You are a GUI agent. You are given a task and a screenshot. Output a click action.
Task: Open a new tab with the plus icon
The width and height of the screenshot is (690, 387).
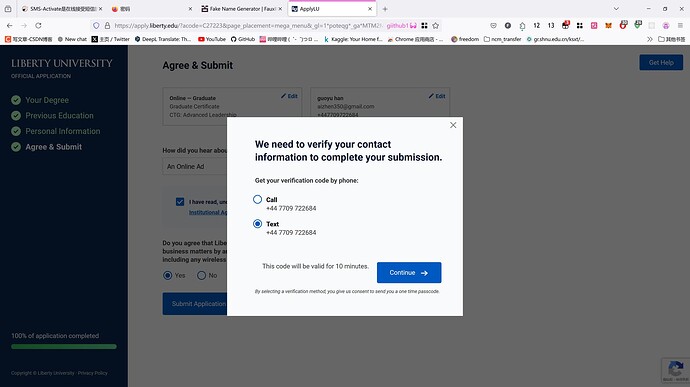coord(385,9)
